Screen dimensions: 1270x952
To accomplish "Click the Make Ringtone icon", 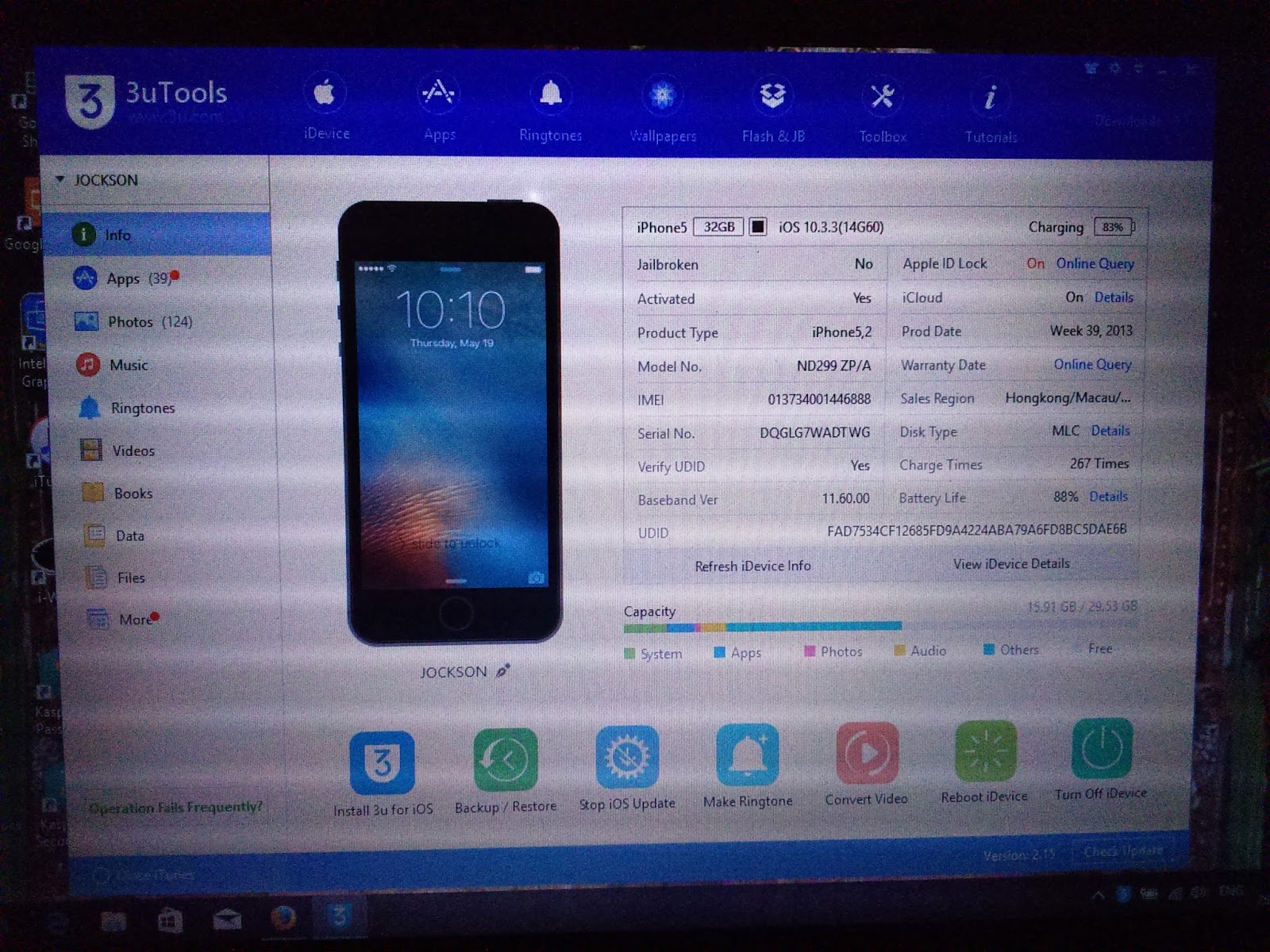I will (x=747, y=754).
